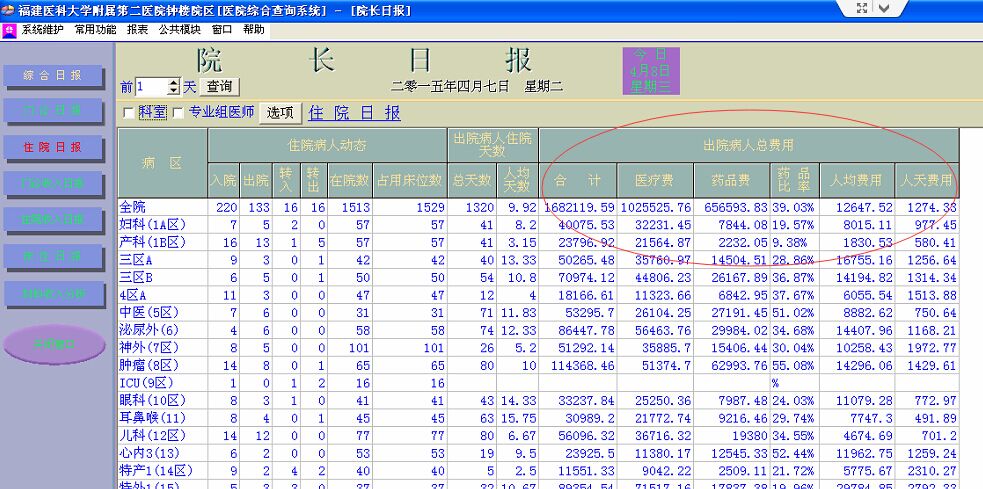Click the 转入 column header
The height and width of the screenshot is (489, 983).
tap(285, 181)
